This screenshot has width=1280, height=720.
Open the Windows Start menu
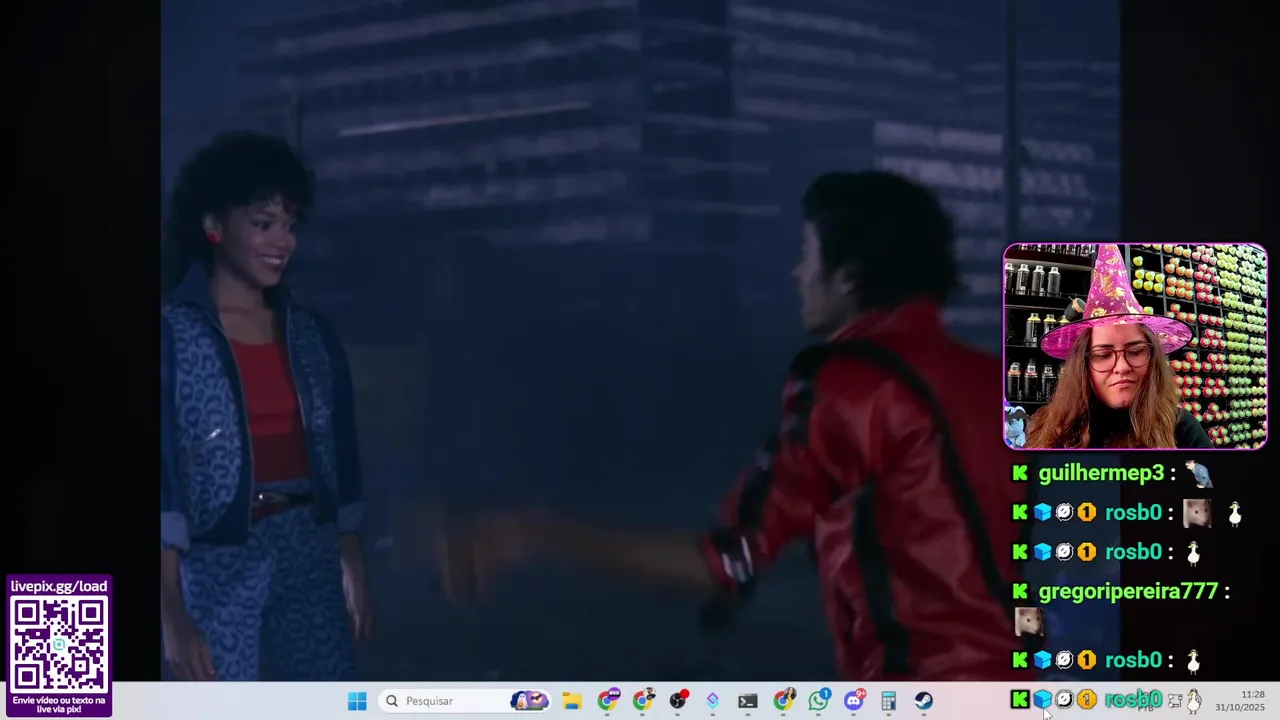pyautogui.click(x=357, y=701)
